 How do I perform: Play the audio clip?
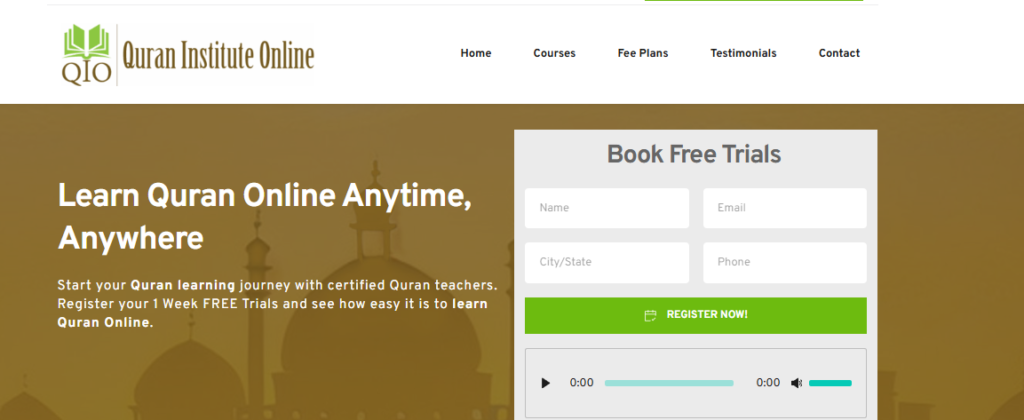pyautogui.click(x=545, y=383)
